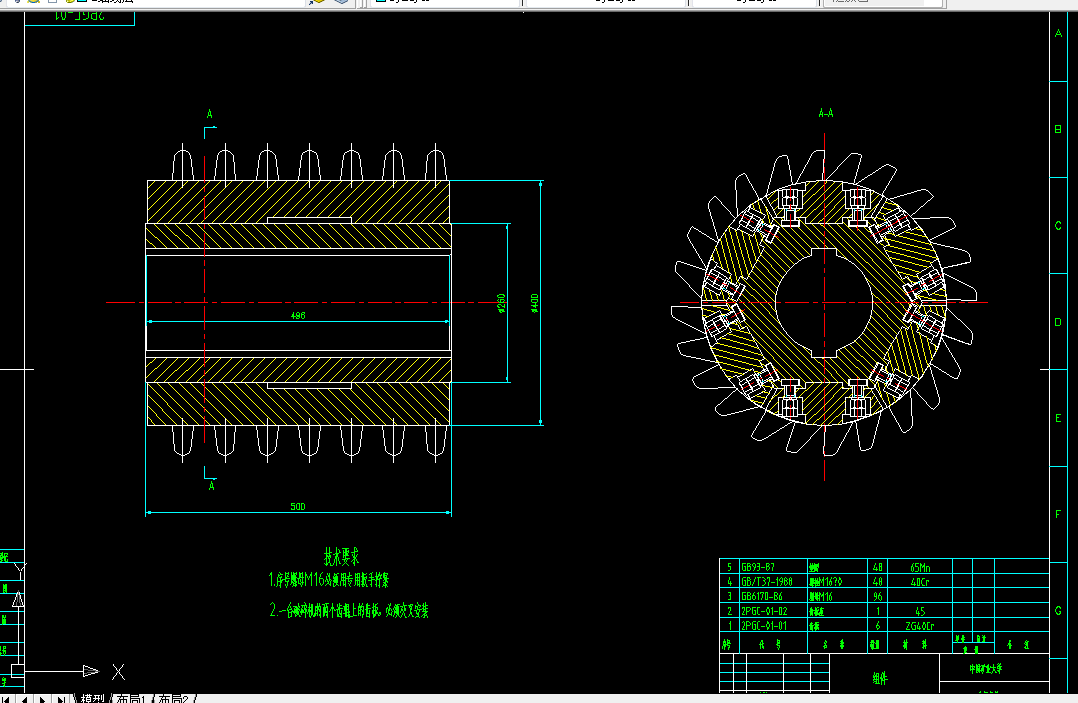The height and width of the screenshot is (703, 1078).
Task: Jump to first layout tab arrow
Action: pos(7,699)
